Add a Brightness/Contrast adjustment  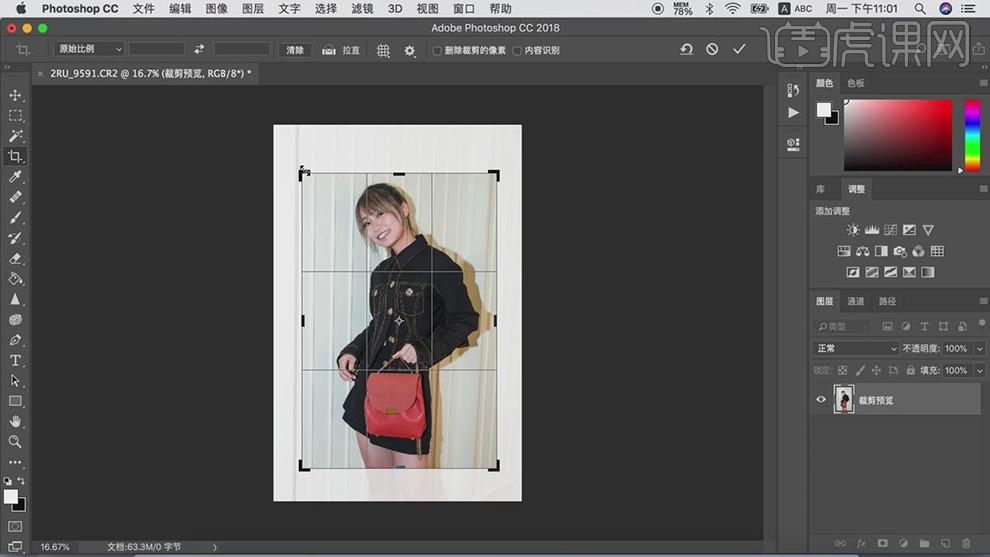click(x=853, y=230)
